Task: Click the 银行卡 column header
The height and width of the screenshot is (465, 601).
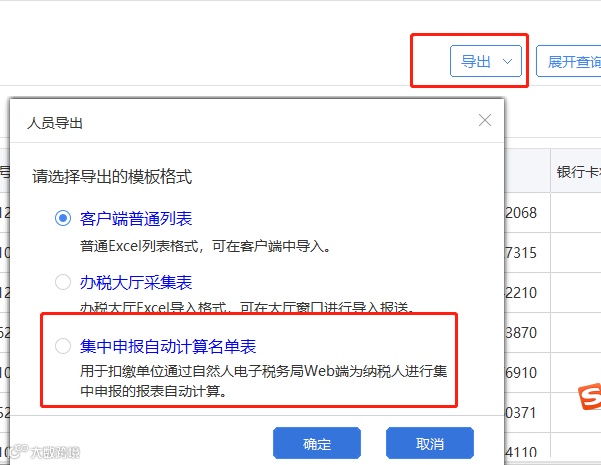Action: click(x=578, y=172)
